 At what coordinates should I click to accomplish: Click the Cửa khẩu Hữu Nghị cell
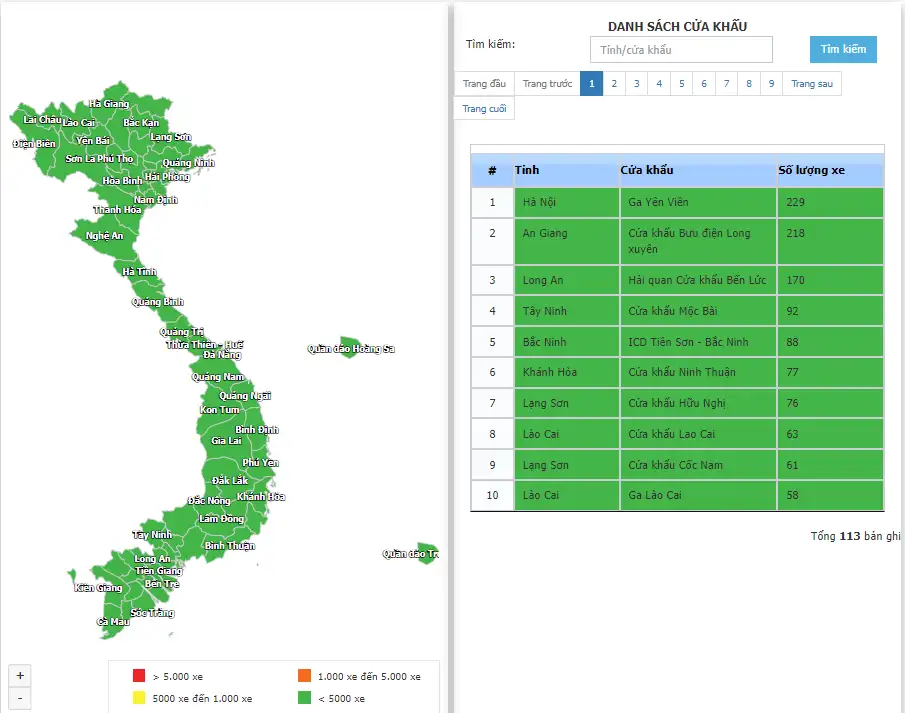pos(698,403)
